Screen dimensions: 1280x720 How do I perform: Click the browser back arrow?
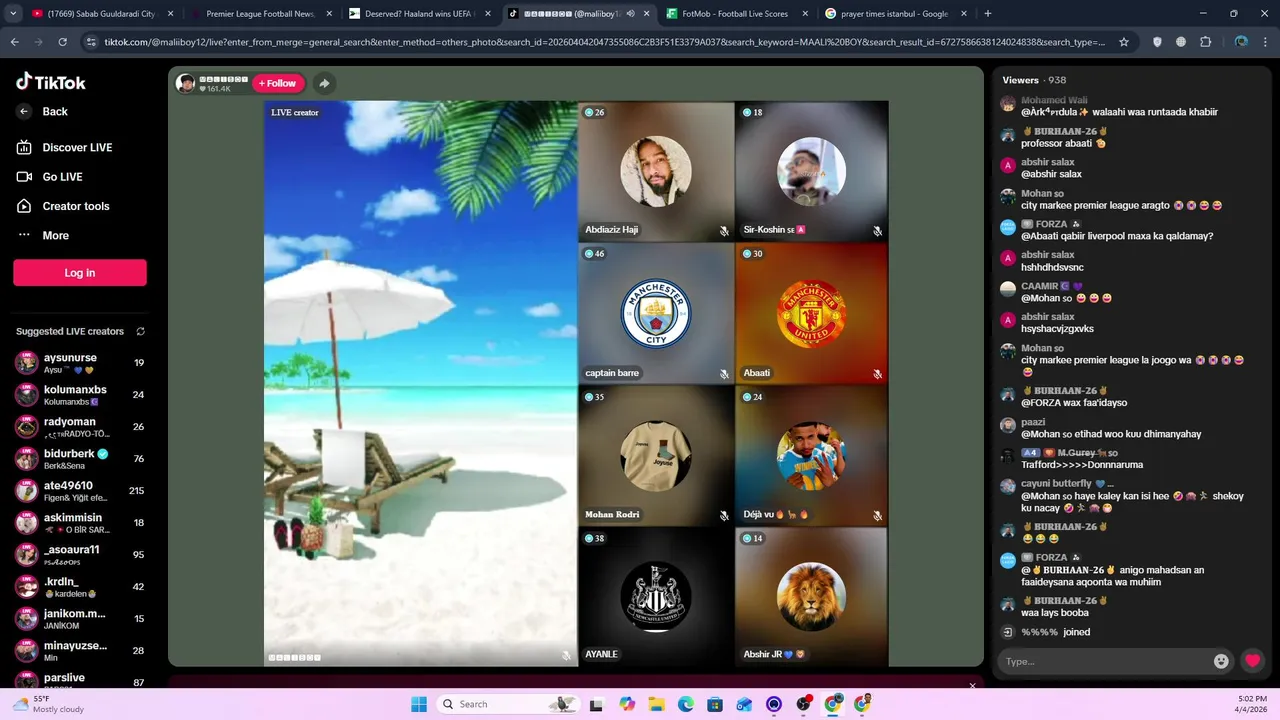(14, 42)
